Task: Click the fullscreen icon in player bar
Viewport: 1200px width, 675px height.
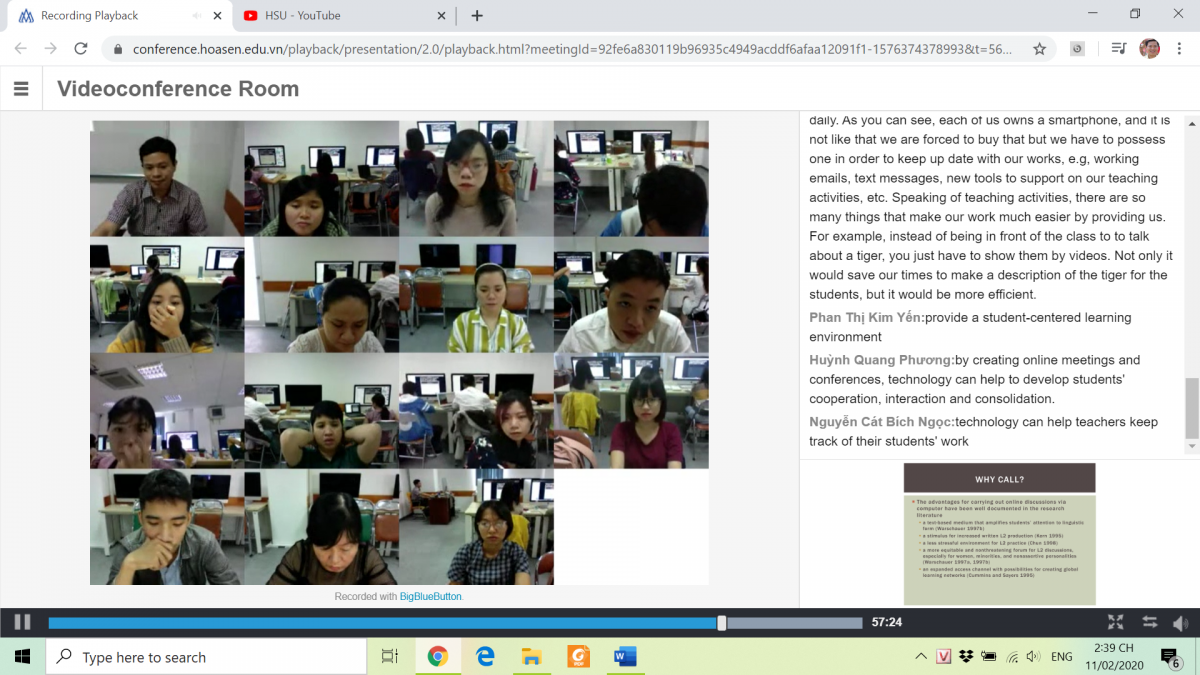Action: point(1116,622)
